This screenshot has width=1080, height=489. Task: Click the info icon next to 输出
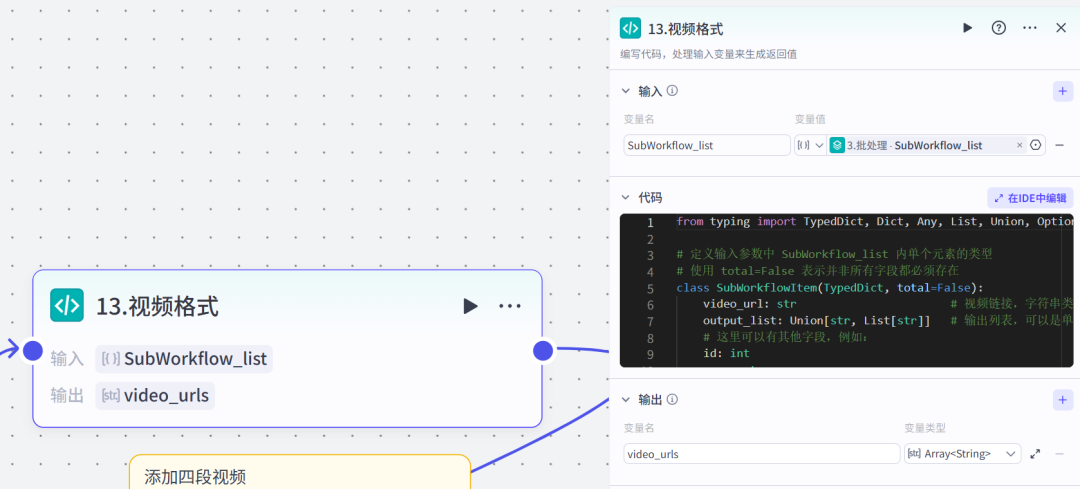(x=672, y=399)
